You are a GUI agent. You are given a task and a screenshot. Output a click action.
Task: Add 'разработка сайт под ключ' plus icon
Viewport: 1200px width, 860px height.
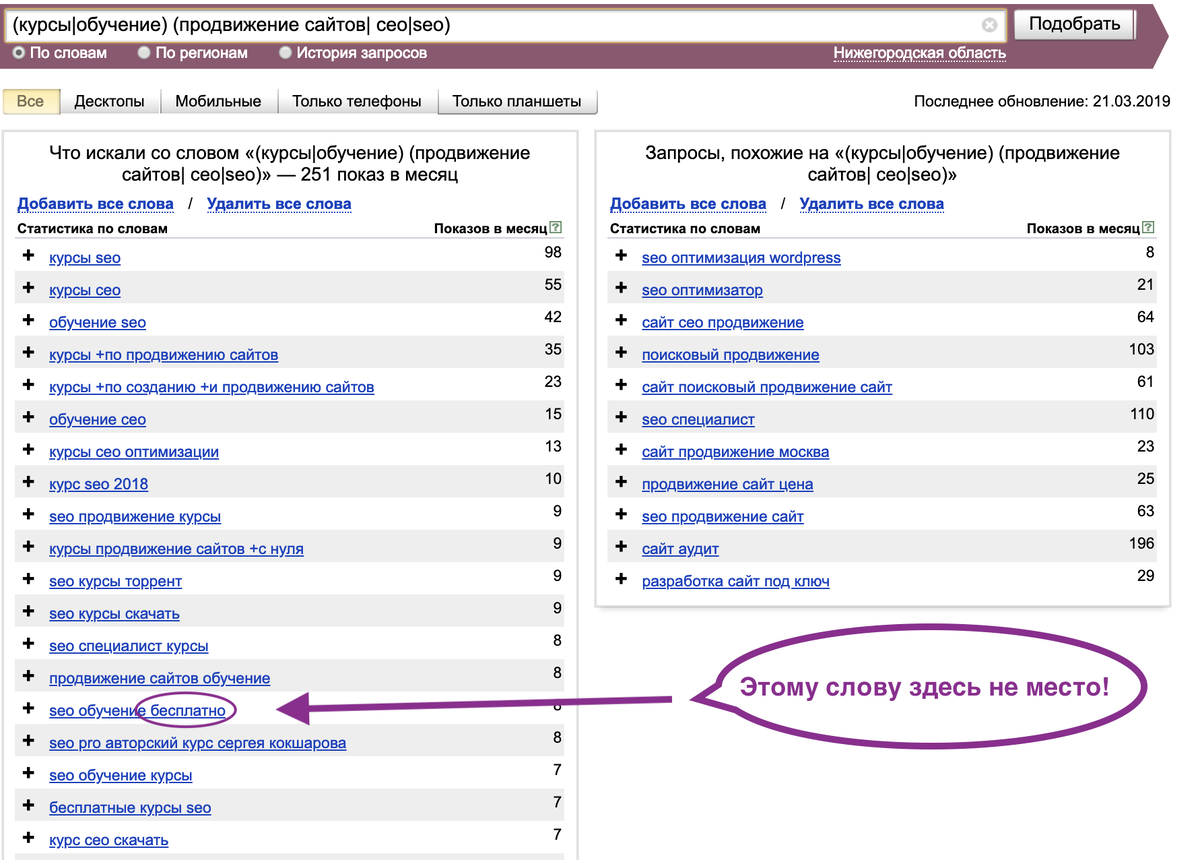[622, 580]
